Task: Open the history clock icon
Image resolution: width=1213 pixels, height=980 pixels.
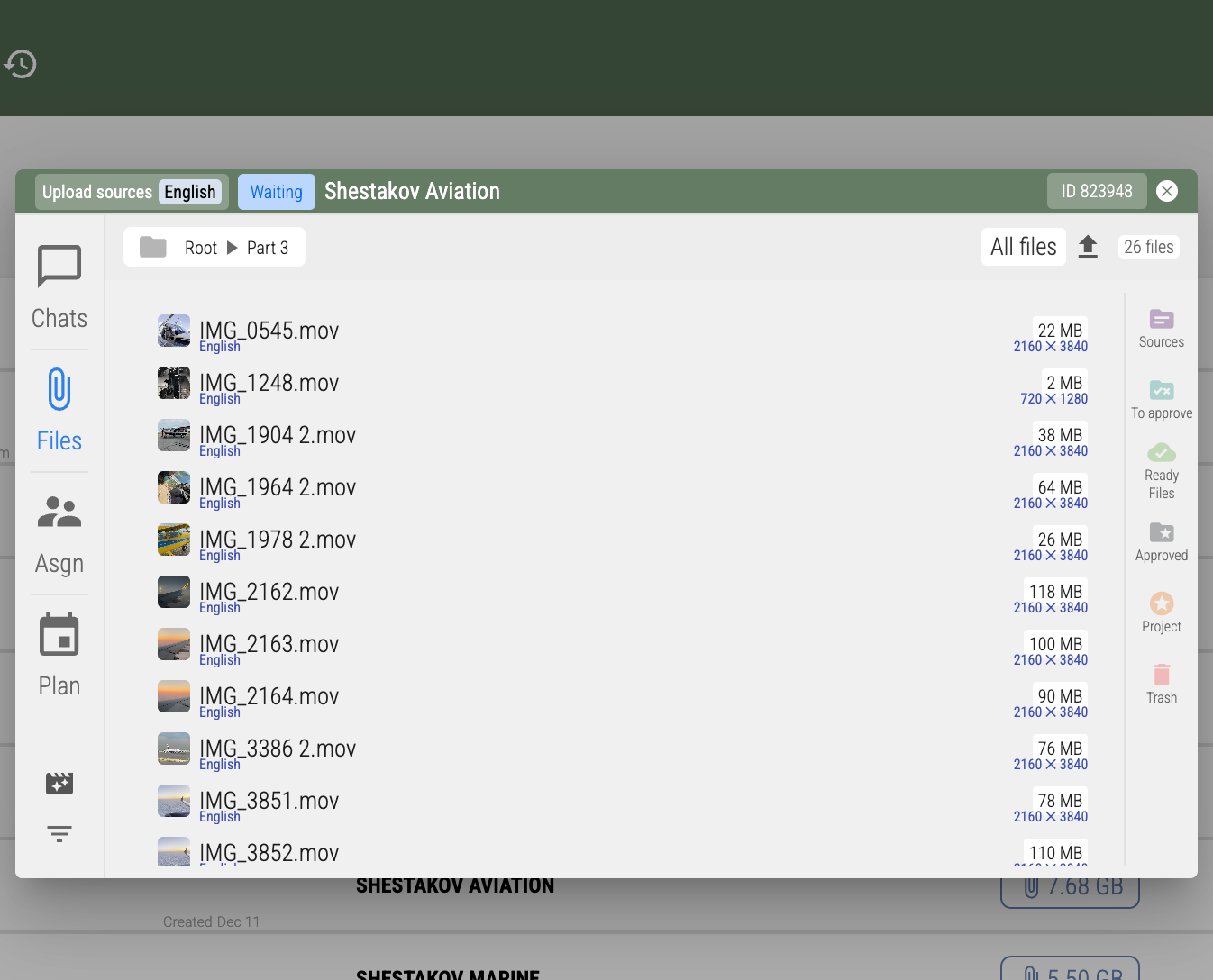Action: 21,64
